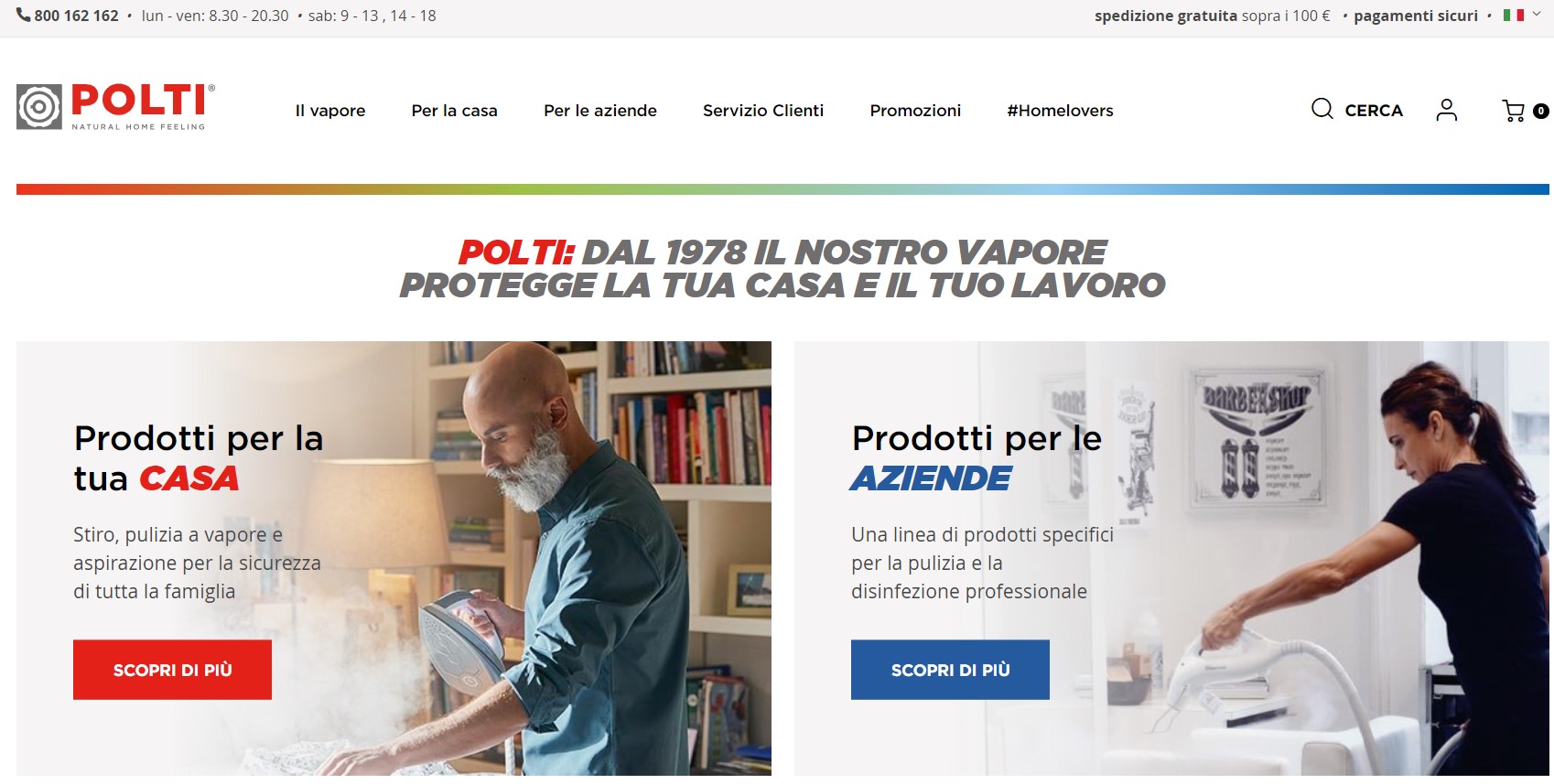Visit the #Homelovers section
1554x784 pixels.
pos(1060,111)
